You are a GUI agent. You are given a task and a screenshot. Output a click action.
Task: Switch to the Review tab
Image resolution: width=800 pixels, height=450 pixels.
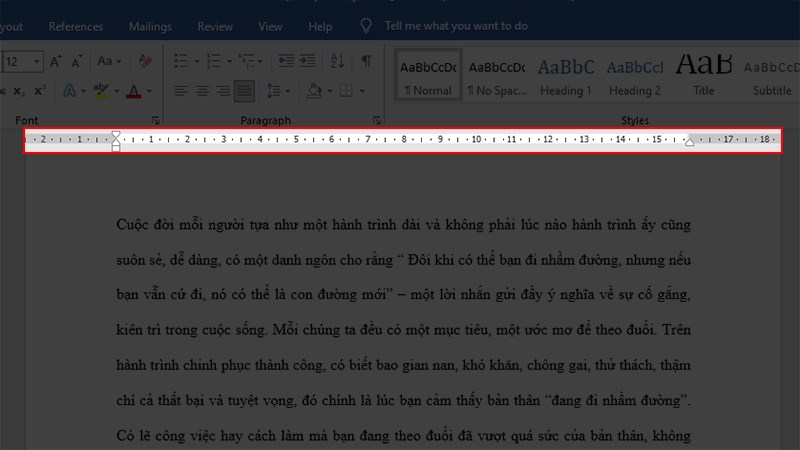coord(215,26)
